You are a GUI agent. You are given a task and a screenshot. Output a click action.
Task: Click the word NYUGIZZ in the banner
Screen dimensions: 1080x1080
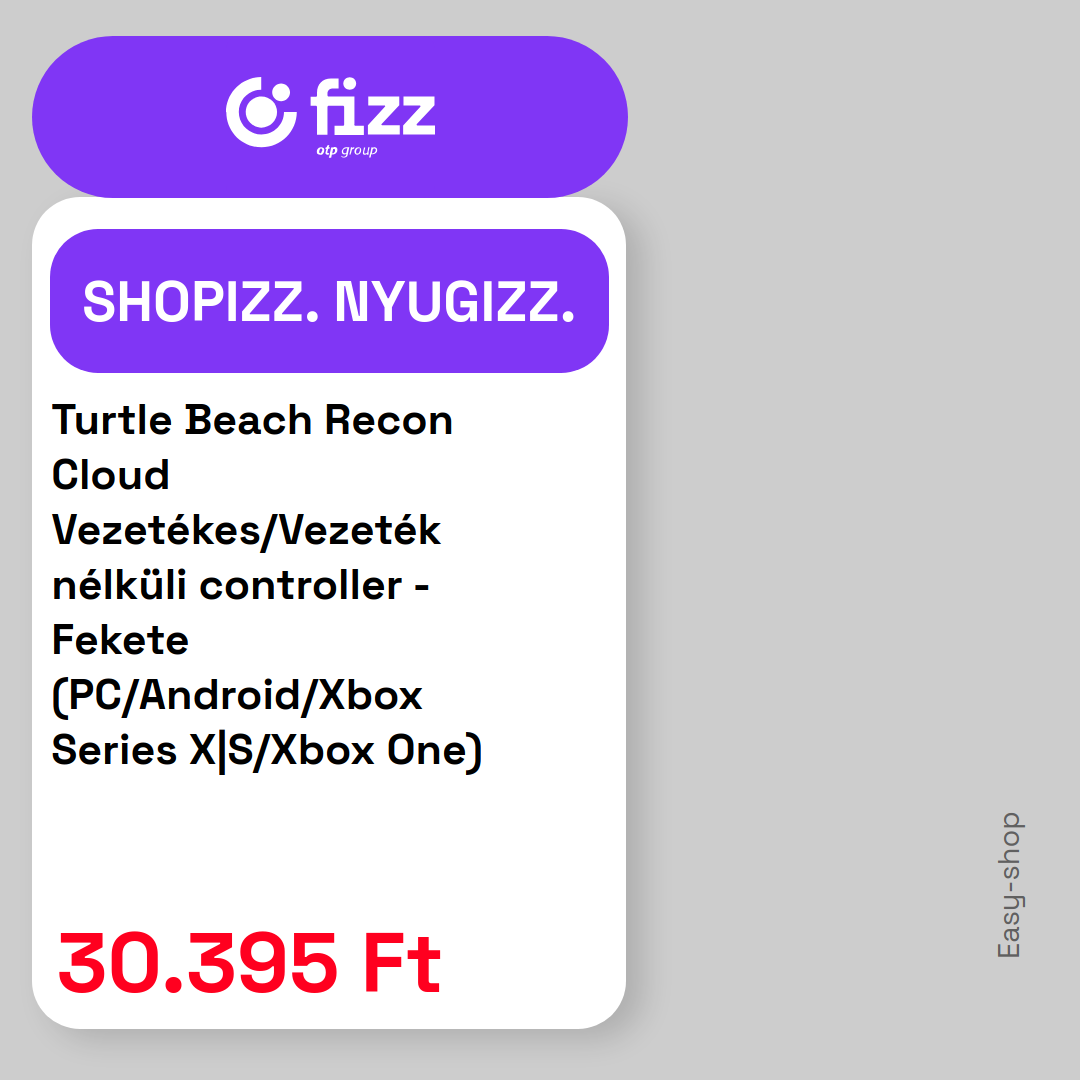(455, 302)
